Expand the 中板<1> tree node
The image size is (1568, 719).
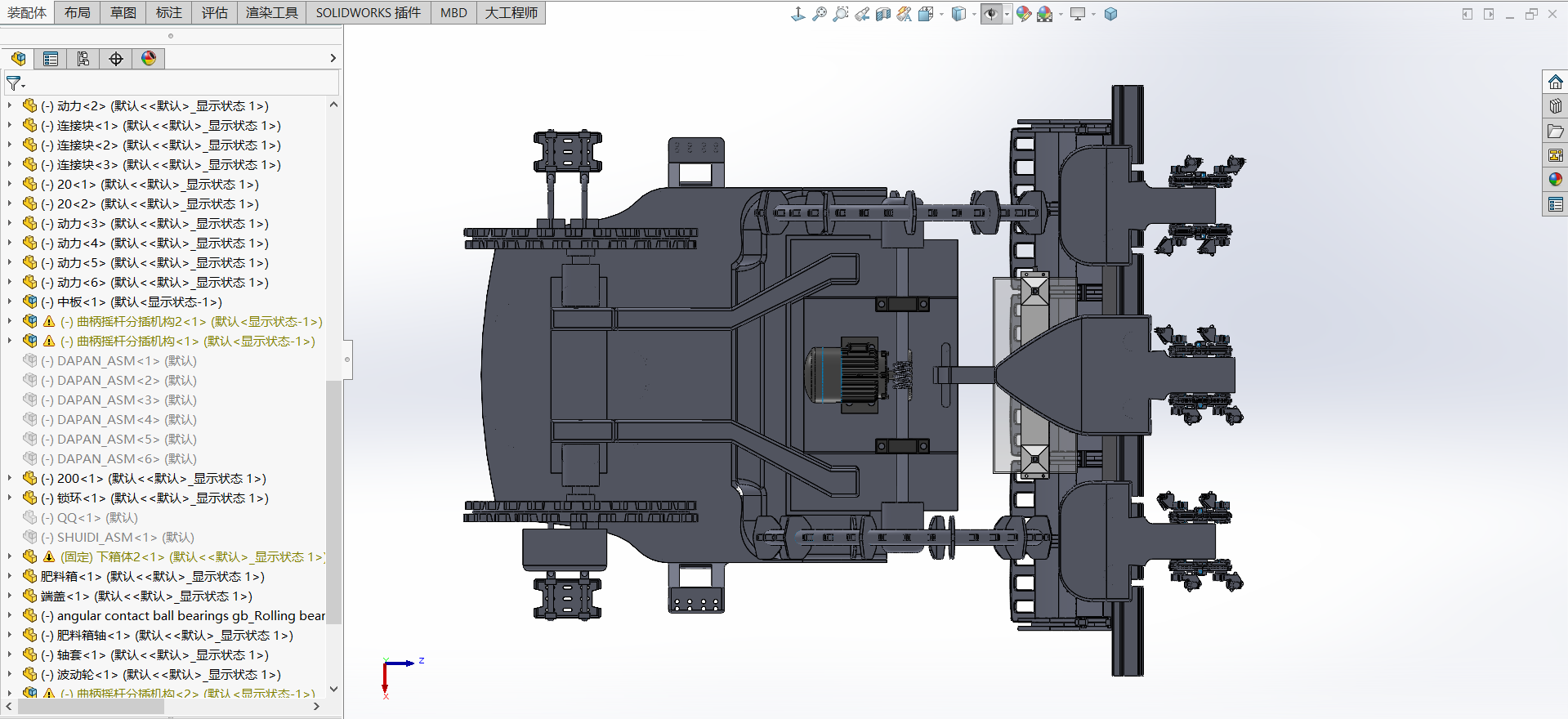(x=9, y=301)
